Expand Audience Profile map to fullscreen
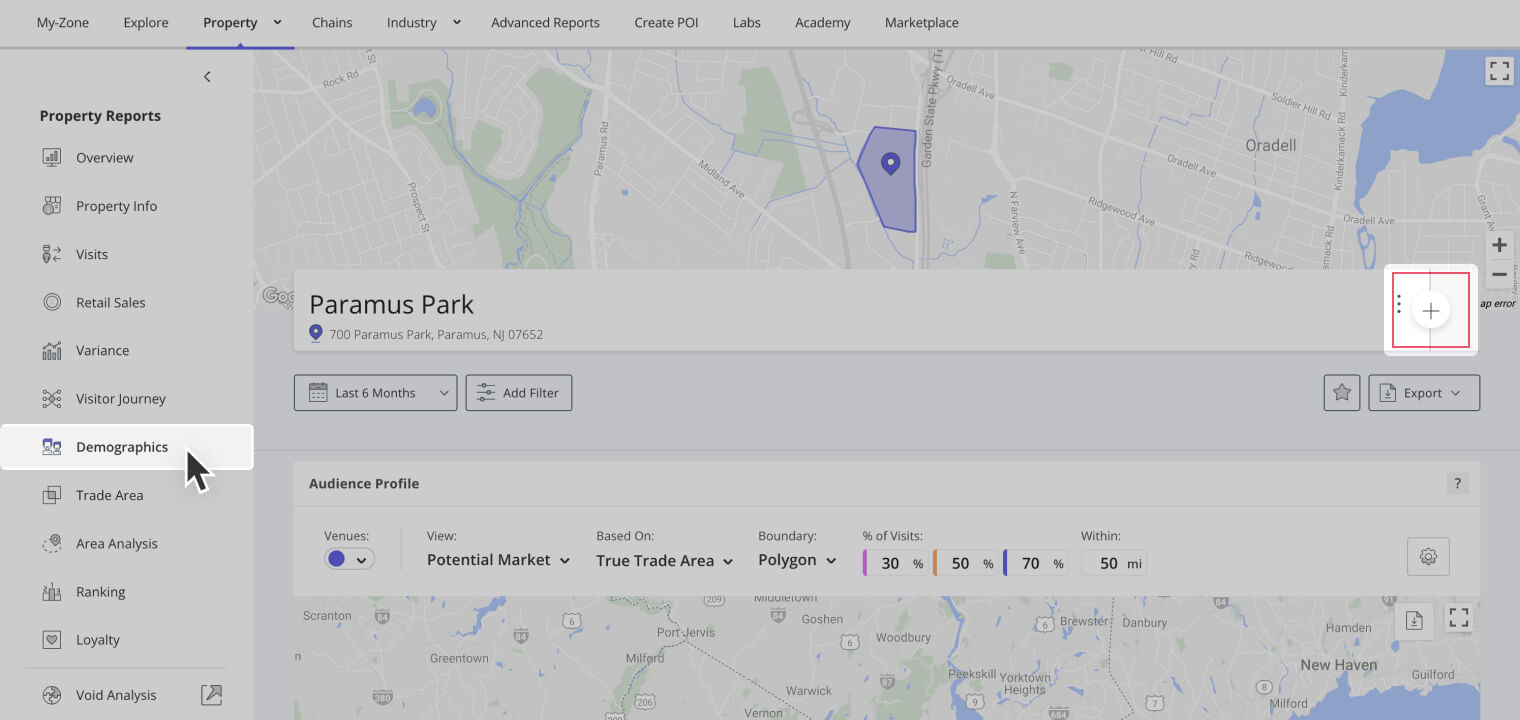1520x720 pixels. pos(1459,619)
